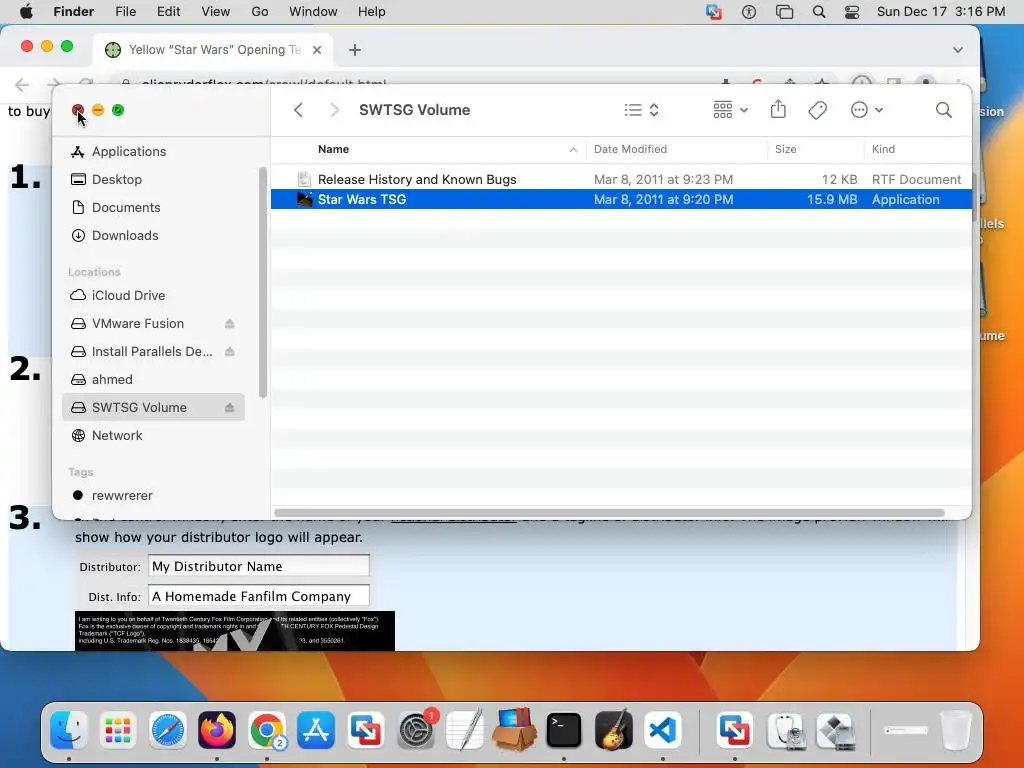The height and width of the screenshot is (768, 1024).
Task: Open Control Center in menu bar
Action: 852,12
